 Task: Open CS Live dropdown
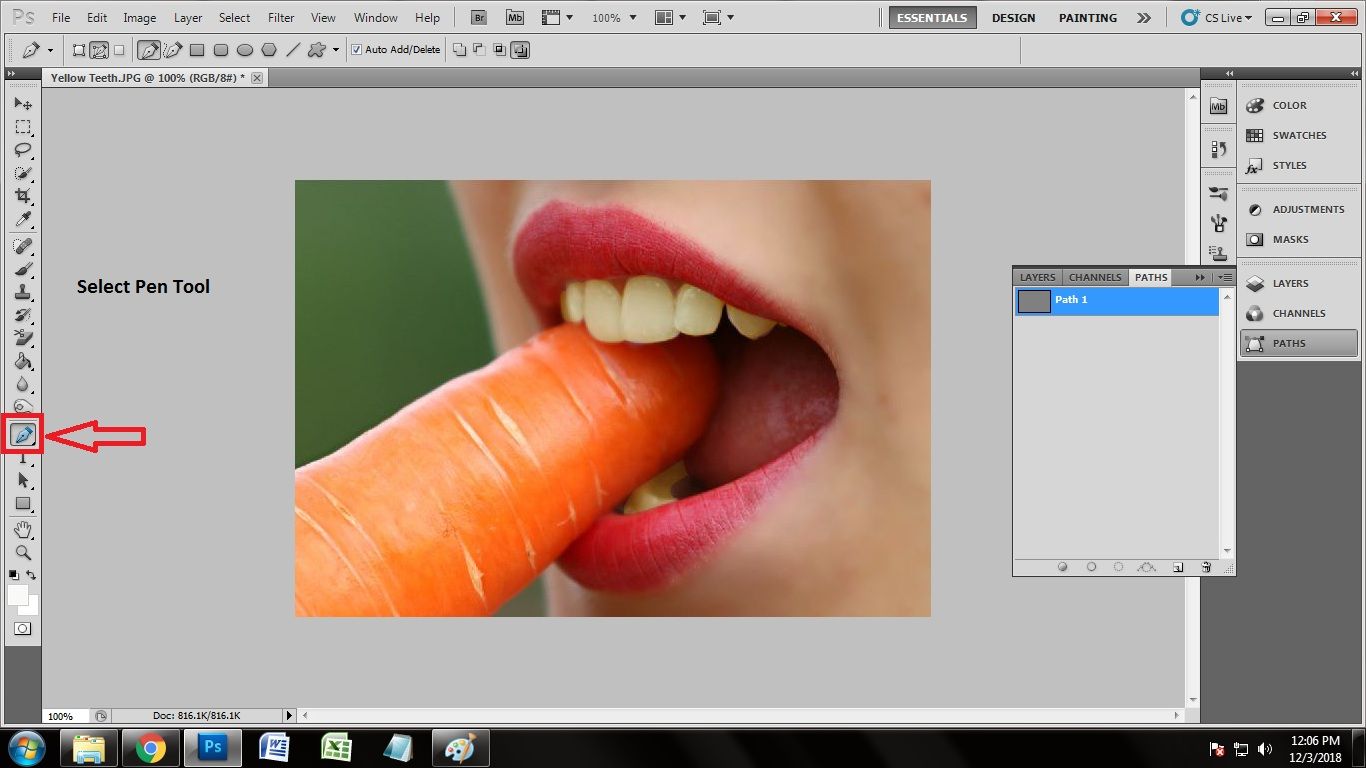1217,18
